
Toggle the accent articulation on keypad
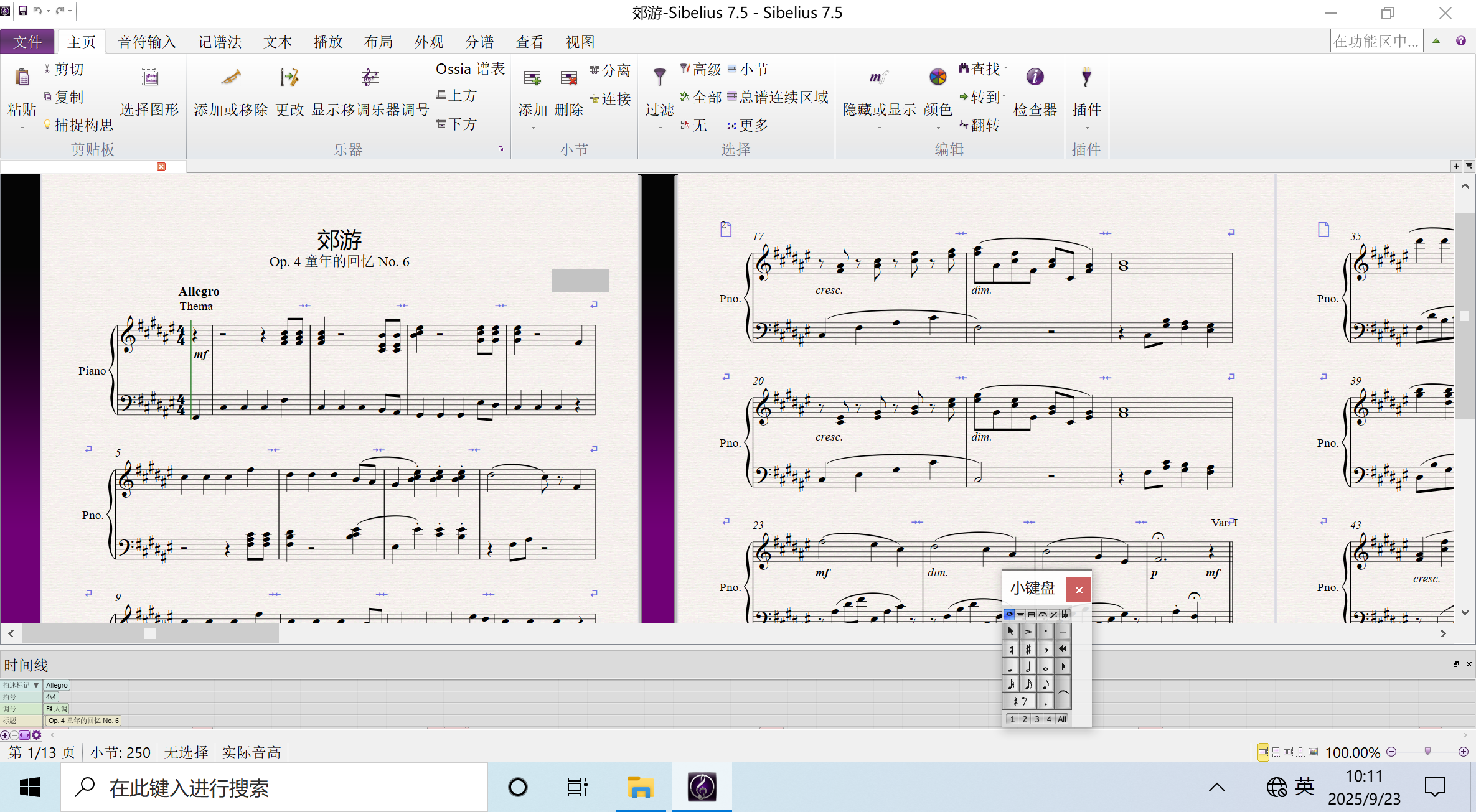[1028, 632]
